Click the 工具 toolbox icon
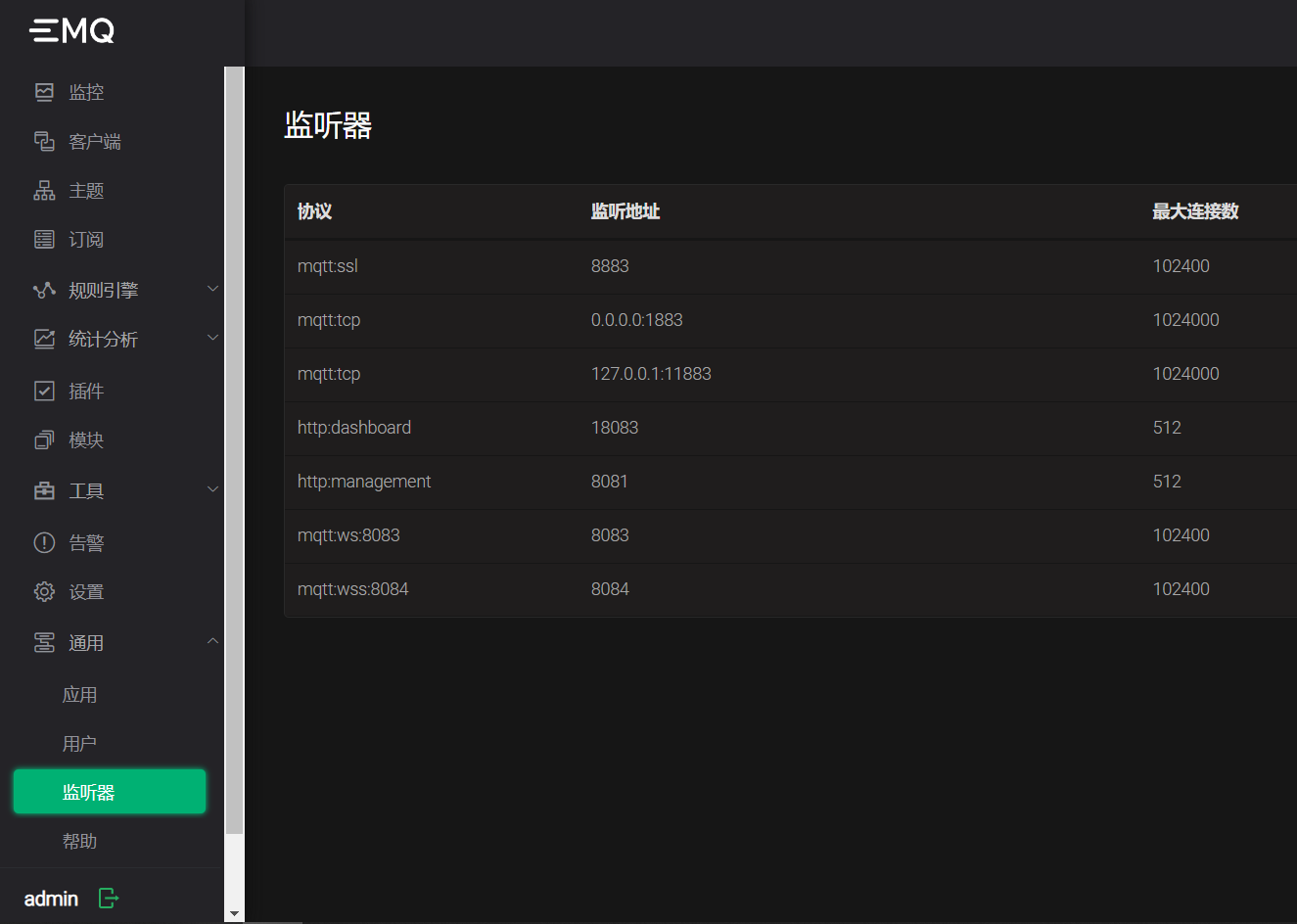Image resolution: width=1297 pixels, height=924 pixels. 44,490
